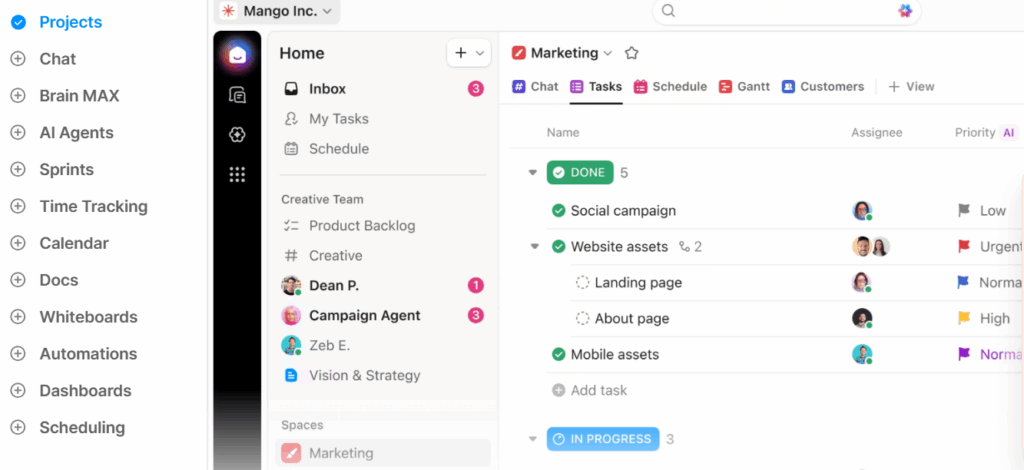Image resolution: width=1024 pixels, height=470 pixels.
Task: Click the Assignee column header
Action: click(x=876, y=133)
